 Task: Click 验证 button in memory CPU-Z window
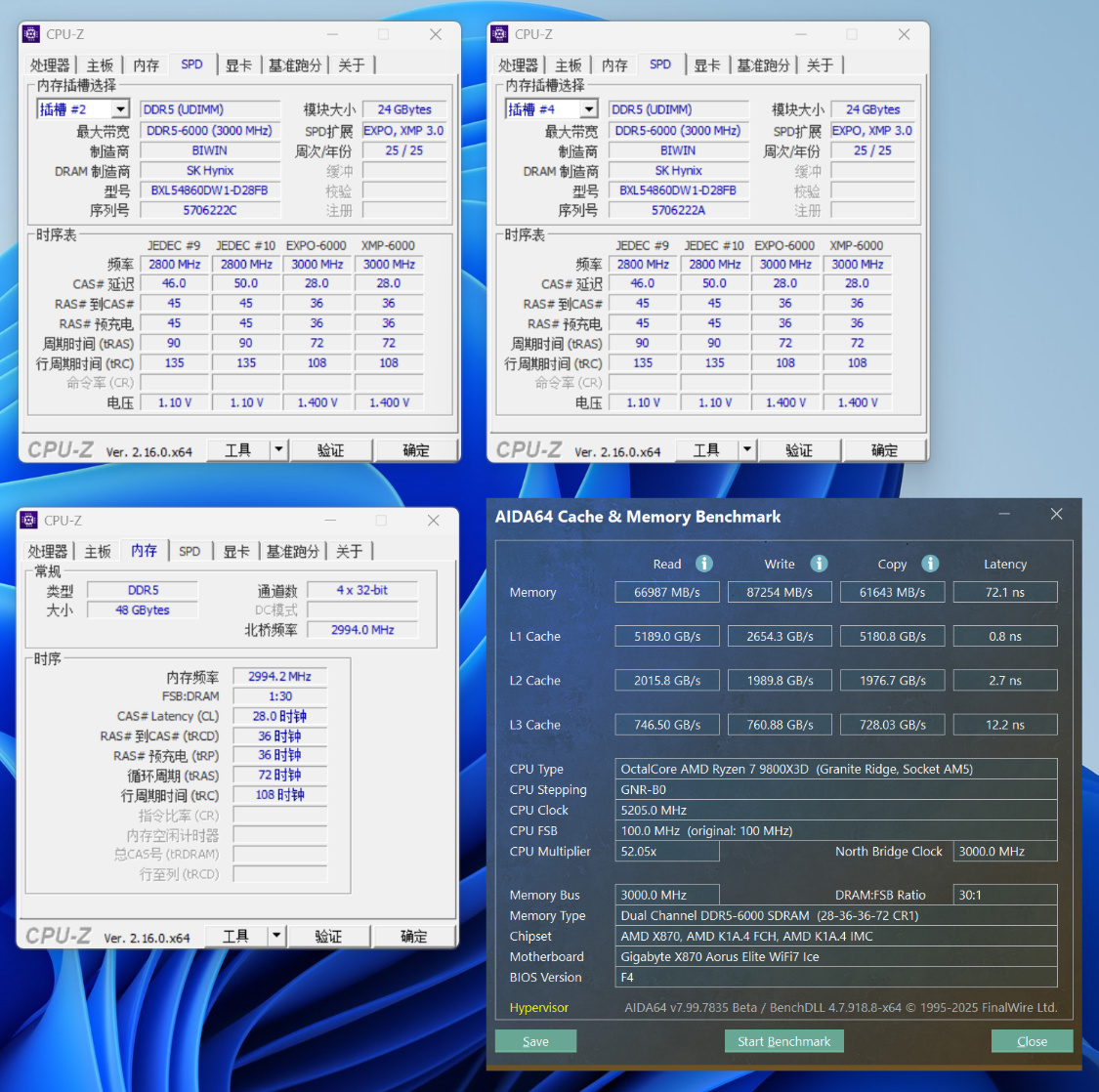click(x=328, y=936)
